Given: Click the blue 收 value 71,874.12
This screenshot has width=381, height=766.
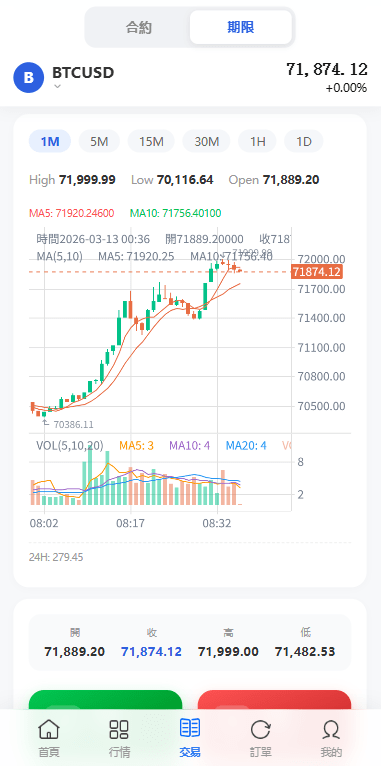Looking at the screenshot, I should click(x=151, y=652).
